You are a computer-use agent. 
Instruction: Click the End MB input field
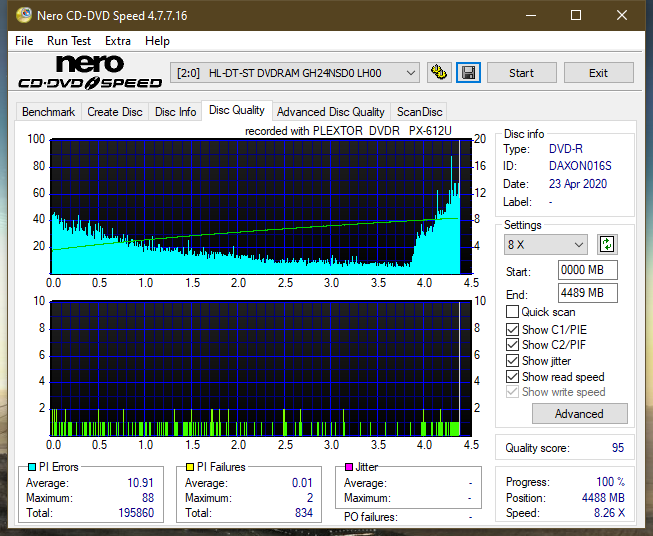587,293
